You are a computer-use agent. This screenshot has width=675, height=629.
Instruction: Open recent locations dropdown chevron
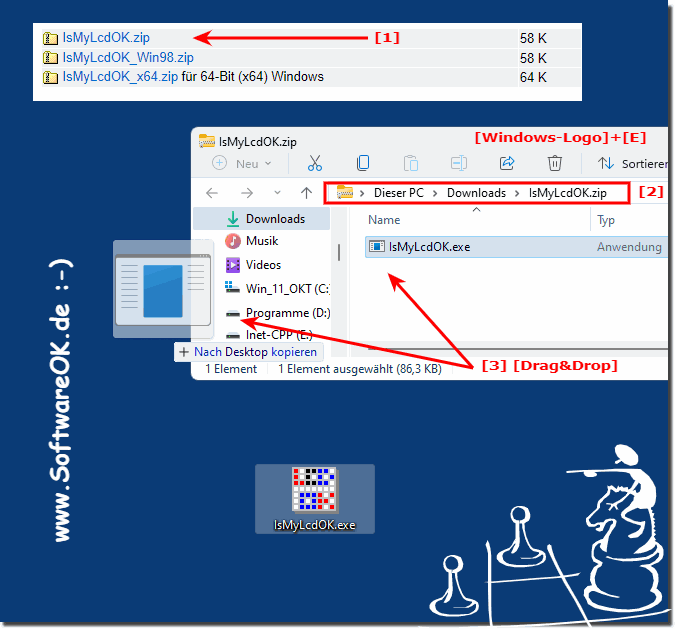pos(277,192)
